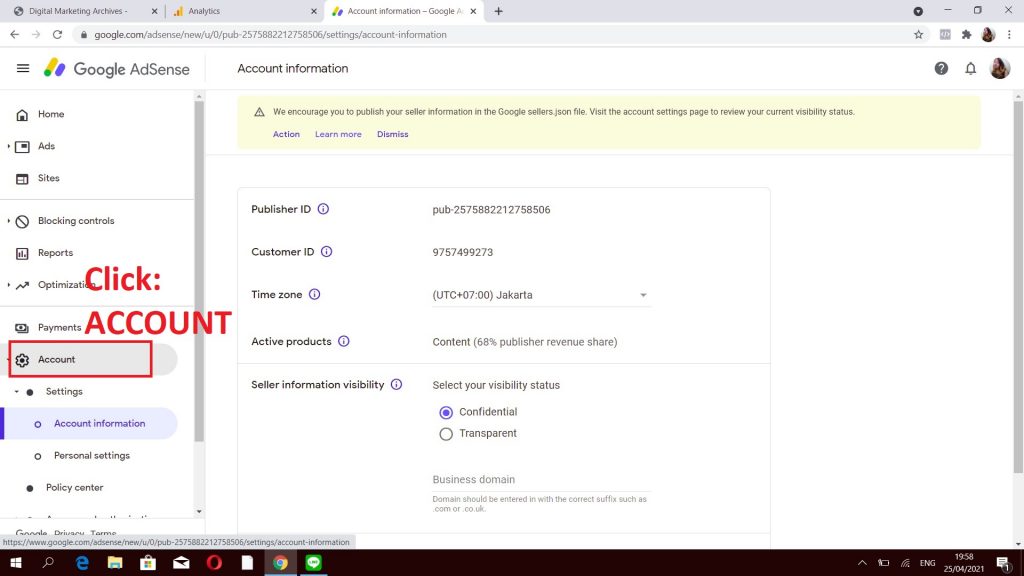Click the info icon beside Publisher ID
The image size is (1024, 576).
point(323,210)
